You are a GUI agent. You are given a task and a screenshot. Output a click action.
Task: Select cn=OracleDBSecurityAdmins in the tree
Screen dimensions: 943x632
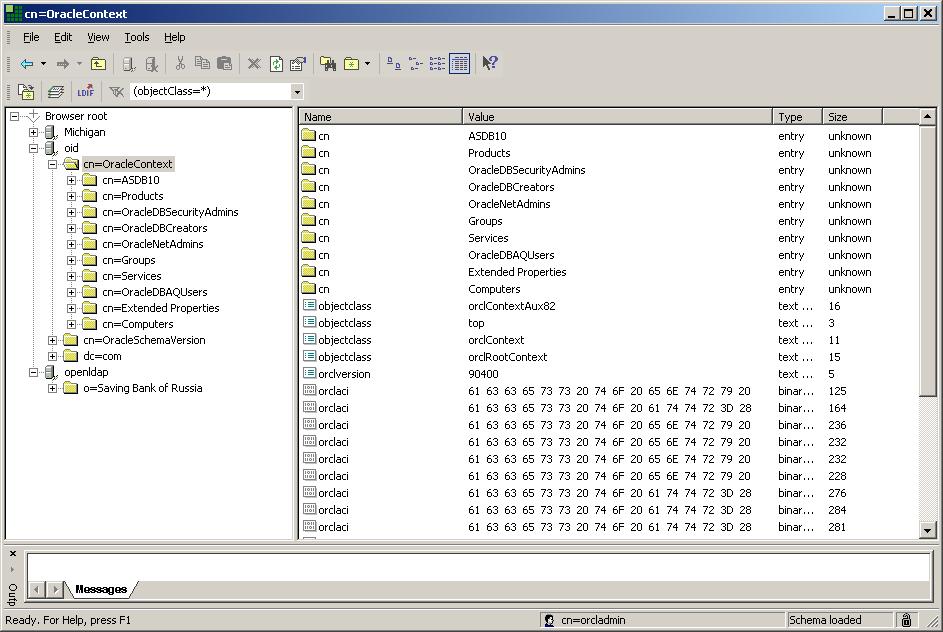(170, 212)
